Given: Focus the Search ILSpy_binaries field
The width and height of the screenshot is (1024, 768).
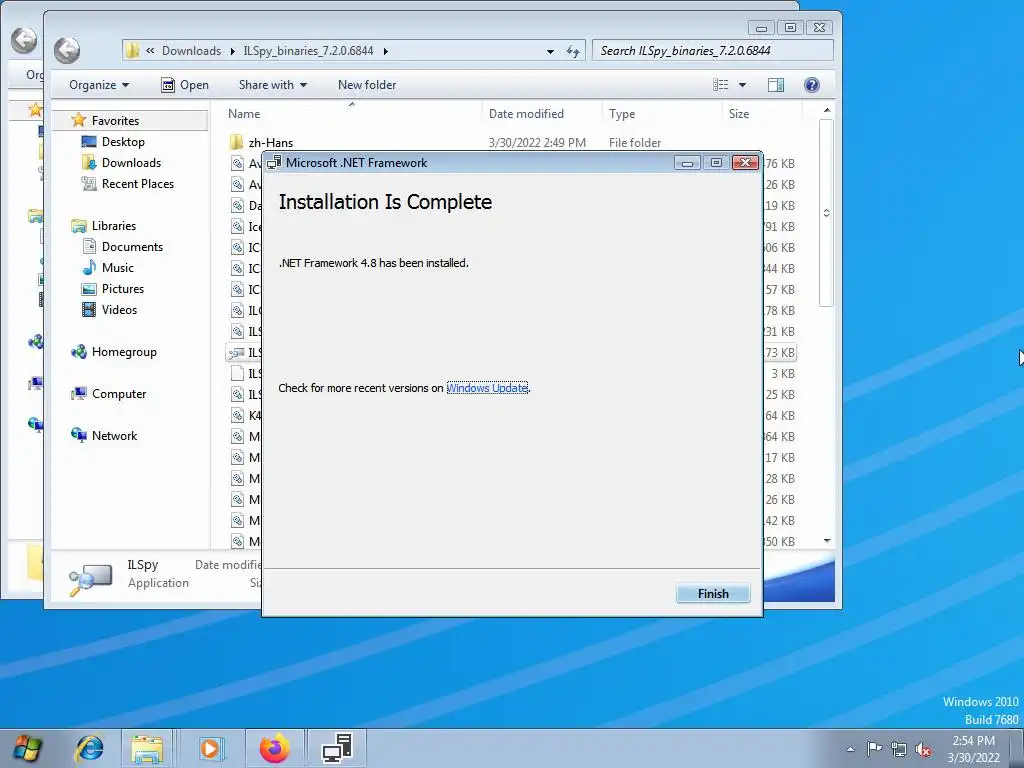Looking at the screenshot, I should click(712, 50).
